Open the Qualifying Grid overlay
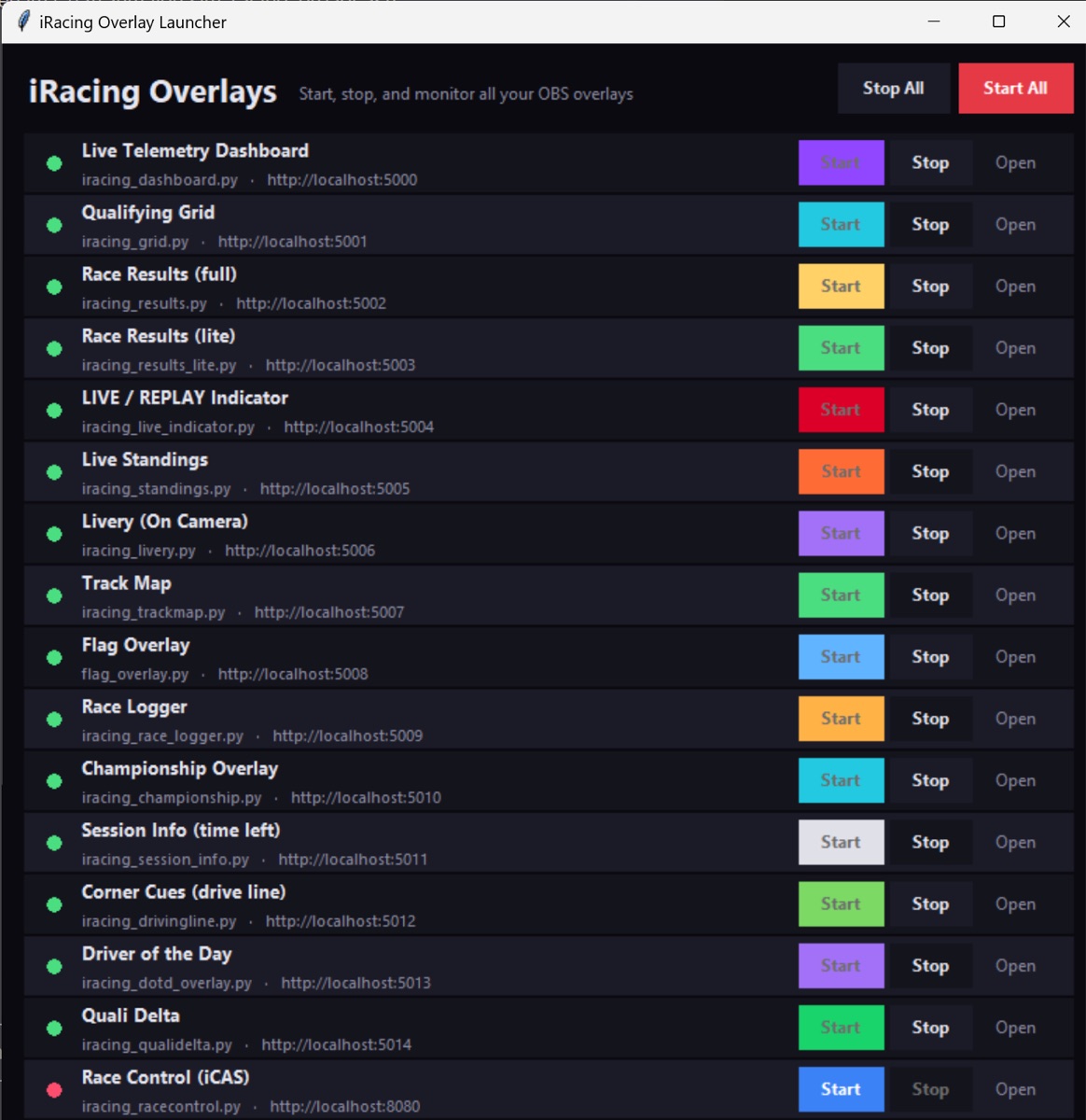Viewport: 1086px width, 1120px height. [x=1015, y=225]
